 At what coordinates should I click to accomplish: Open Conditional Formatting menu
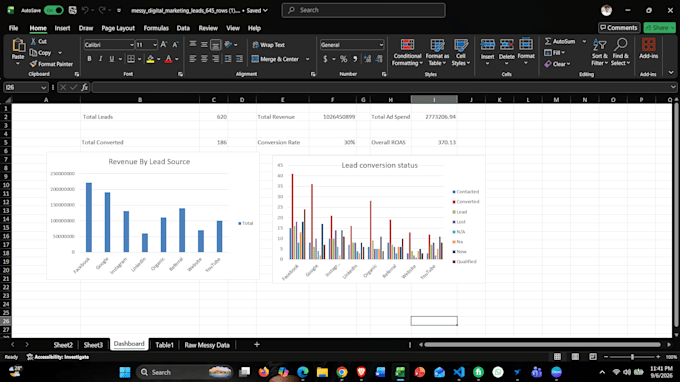407,52
